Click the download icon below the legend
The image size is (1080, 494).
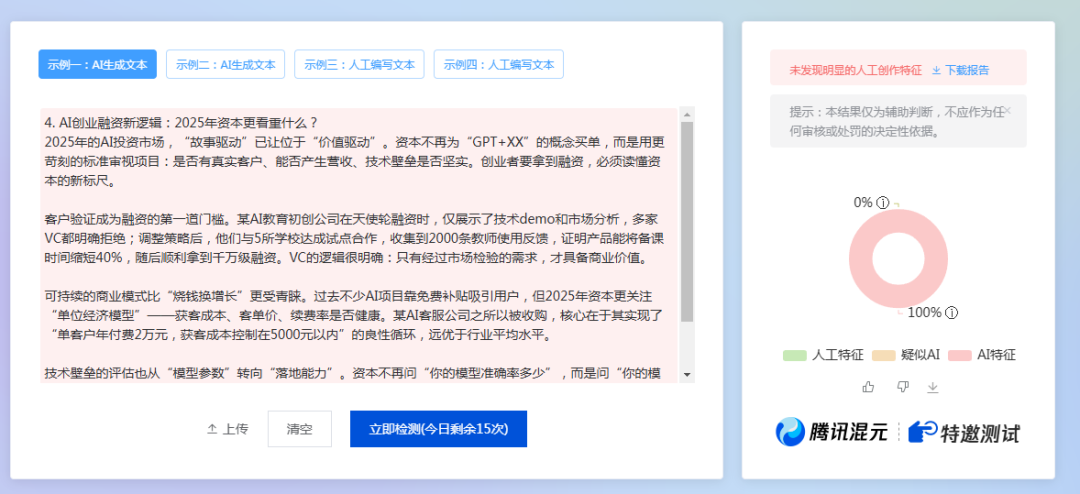tap(933, 387)
